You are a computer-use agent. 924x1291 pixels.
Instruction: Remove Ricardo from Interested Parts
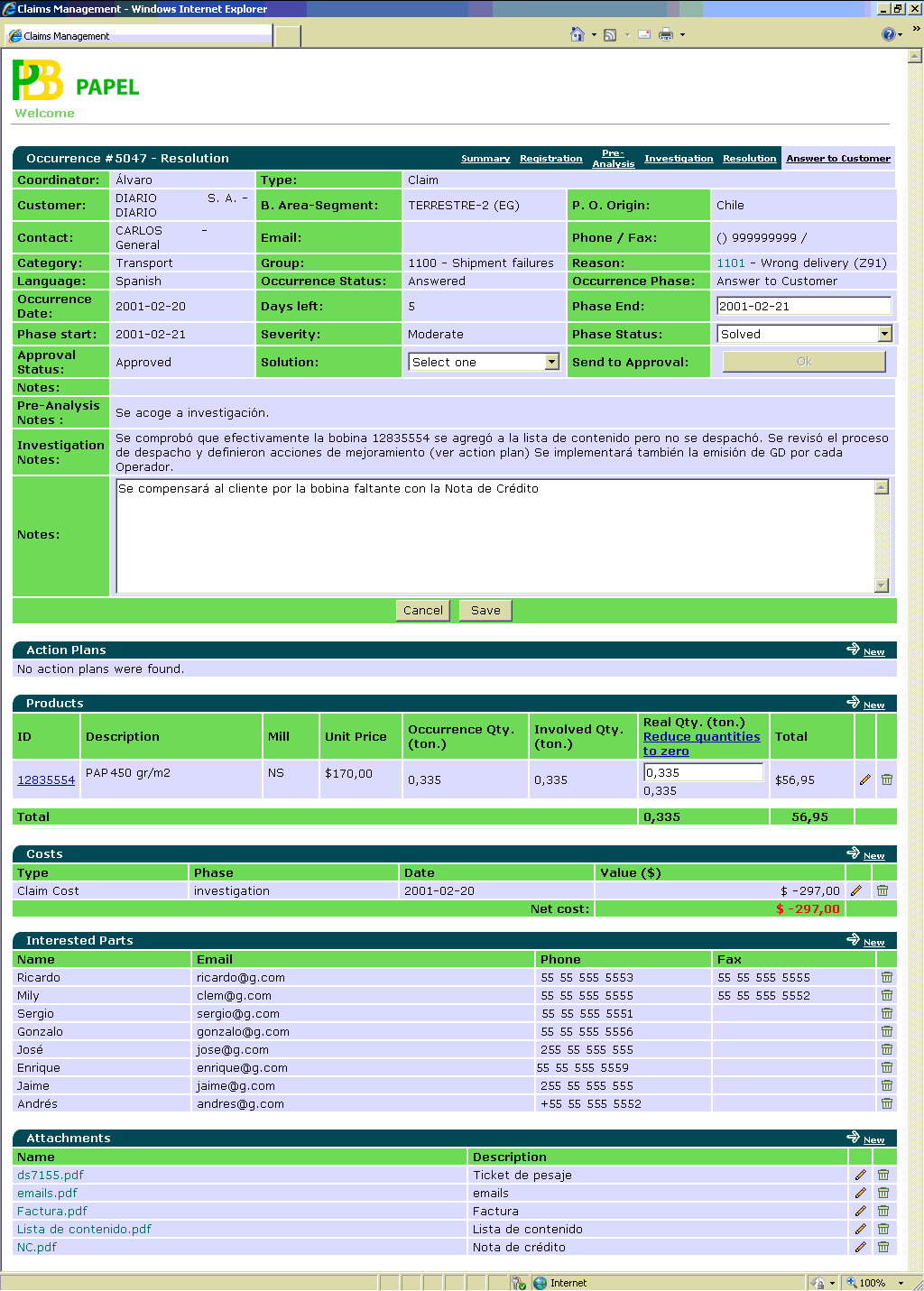[x=887, y=977]
